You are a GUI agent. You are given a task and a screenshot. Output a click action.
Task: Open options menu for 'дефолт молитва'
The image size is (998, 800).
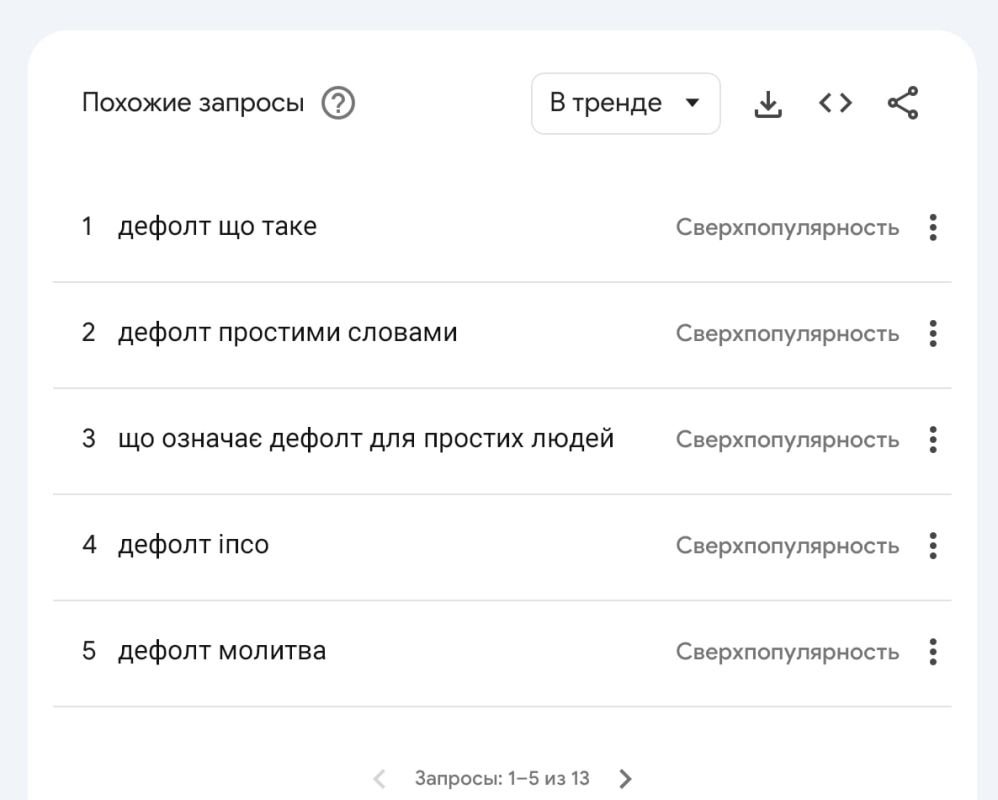click(932, 651)
